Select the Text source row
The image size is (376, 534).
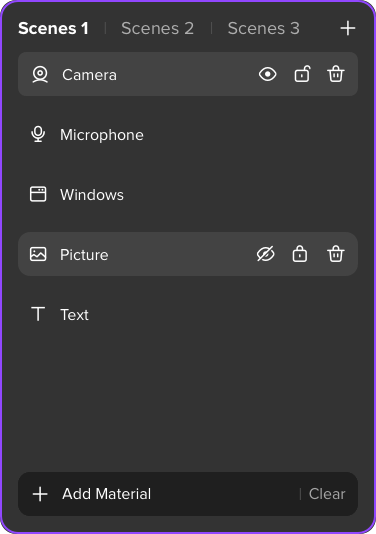(x=188, y=314)
